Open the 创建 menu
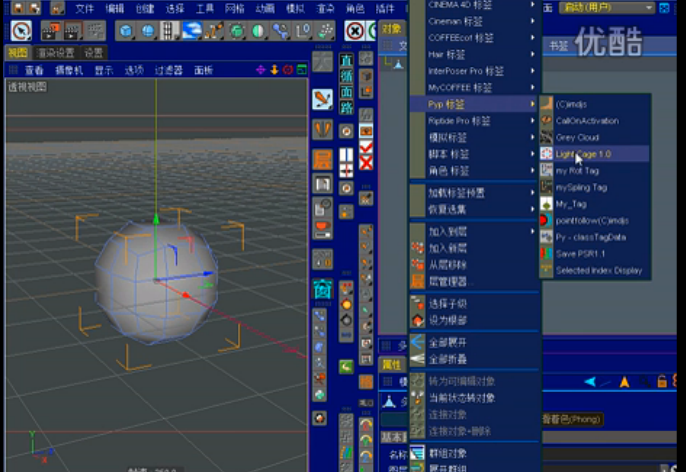The image size is (686, 472). [145, 8]
